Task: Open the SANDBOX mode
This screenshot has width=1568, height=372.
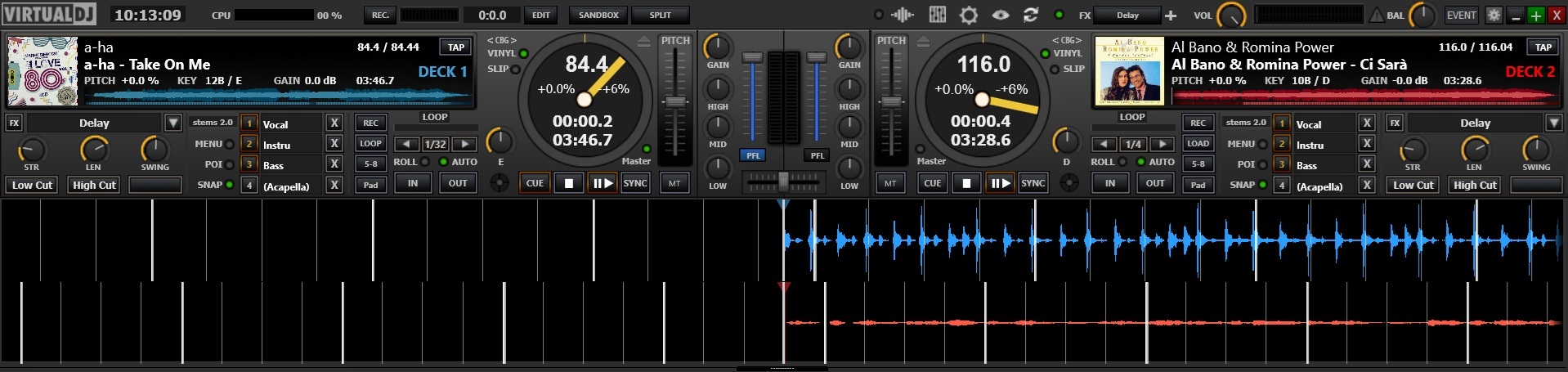Action: pyautogui.click(x=598, y=16)
